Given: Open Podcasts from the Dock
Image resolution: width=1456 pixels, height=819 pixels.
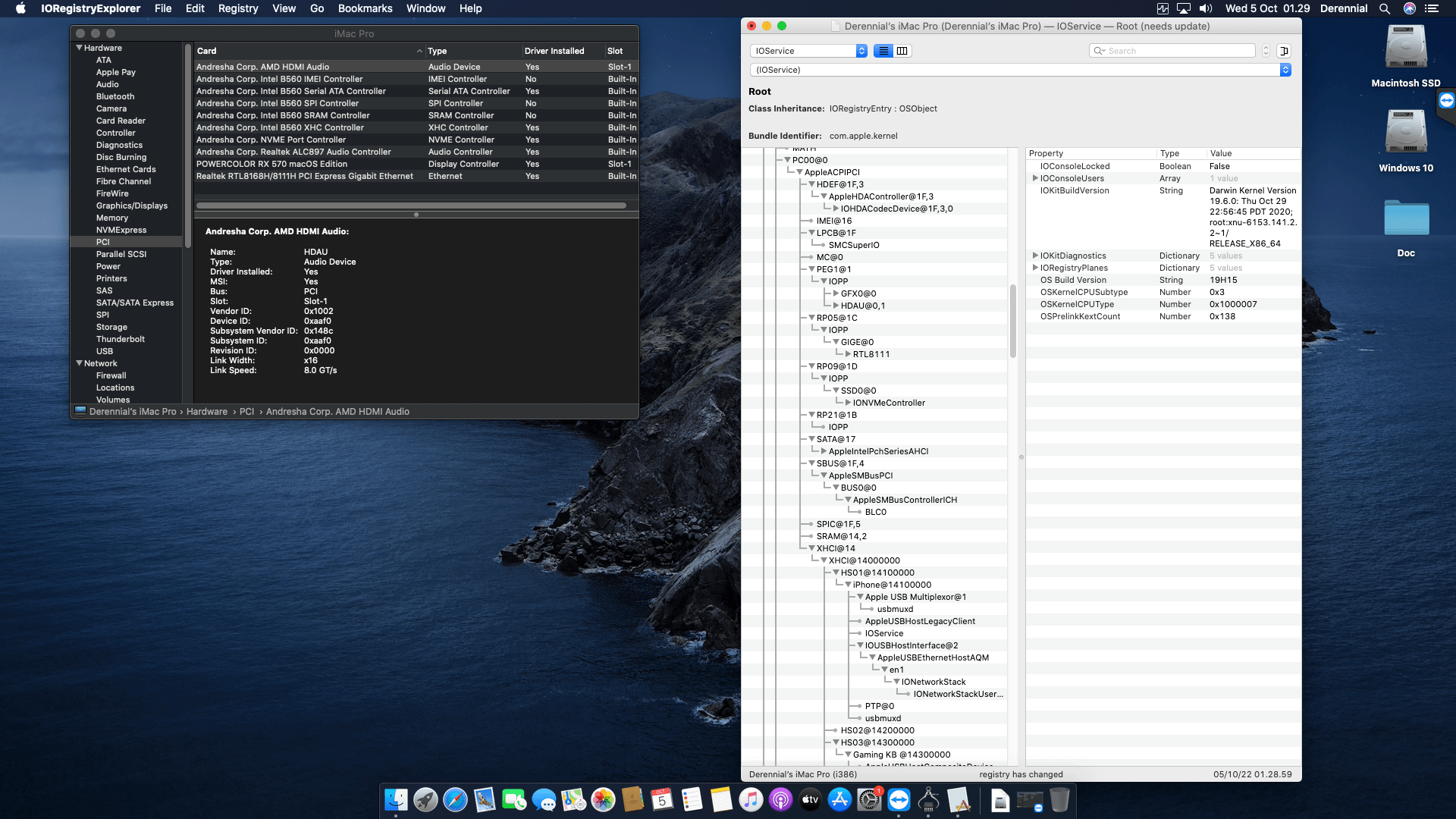Looking at the screenshot, I should [780, 800].
